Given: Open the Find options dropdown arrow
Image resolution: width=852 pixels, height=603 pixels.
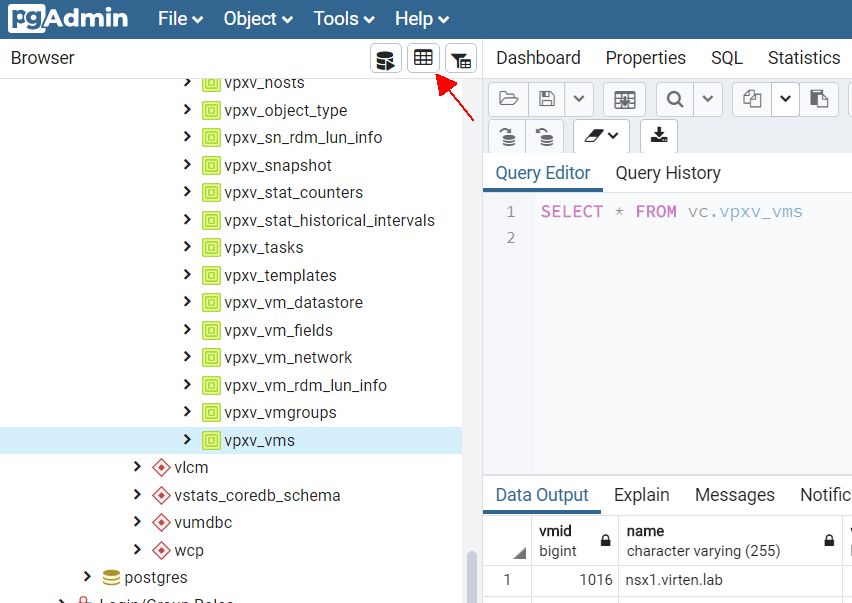Looking at the screenshot, I should [x=707, y=99].
